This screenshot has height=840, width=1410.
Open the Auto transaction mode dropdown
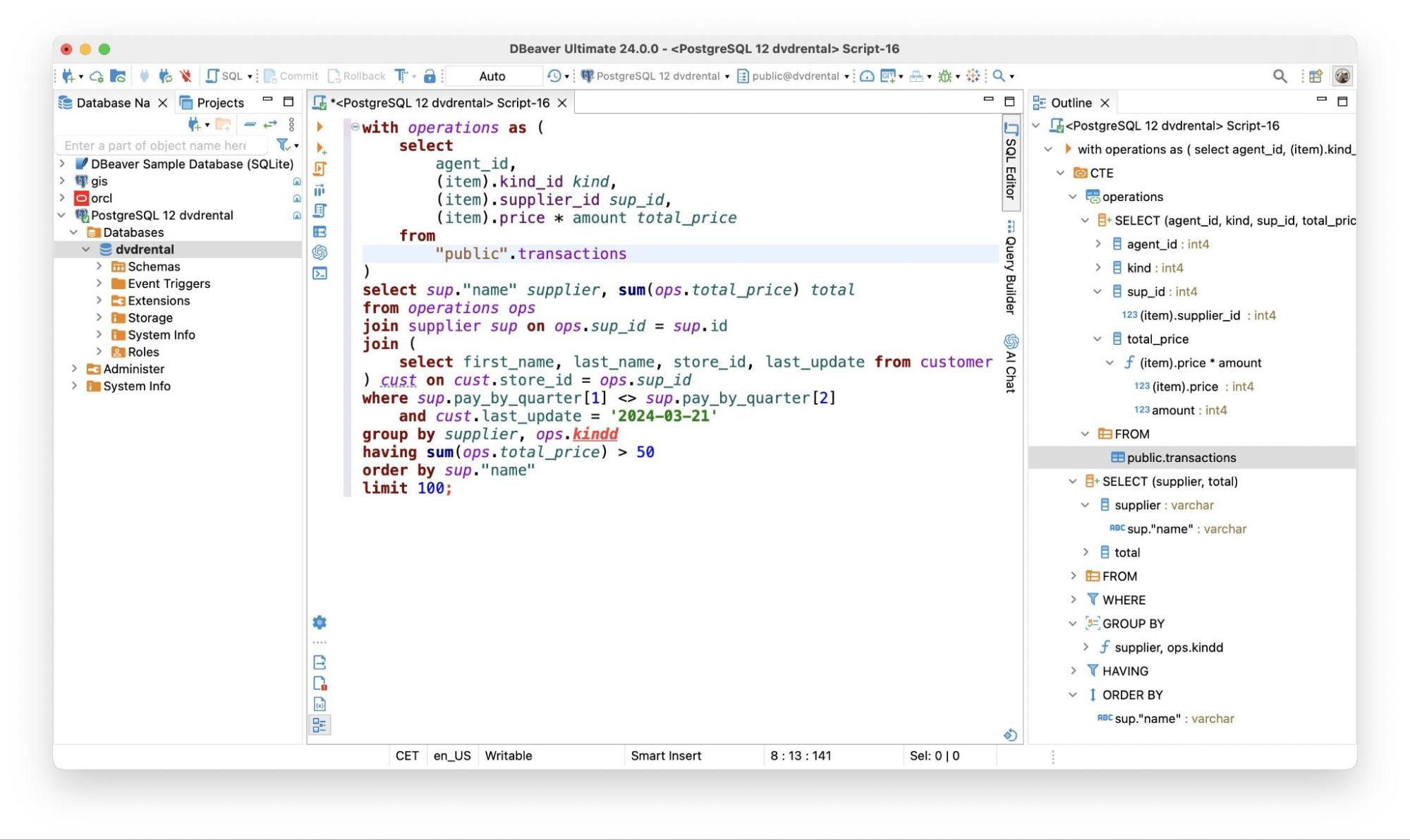493,75
